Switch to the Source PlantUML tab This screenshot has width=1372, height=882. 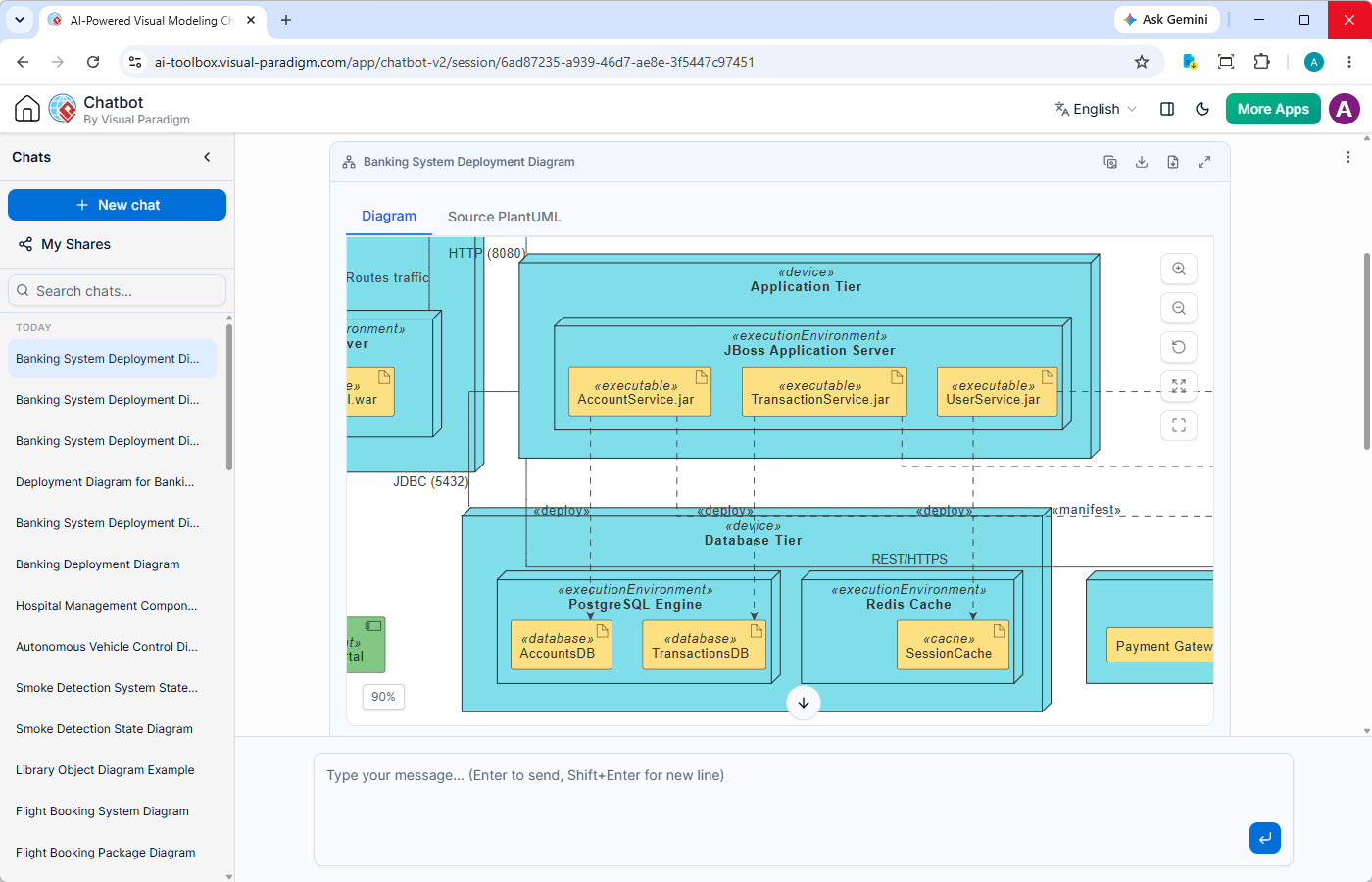click(x=505, y=217)
